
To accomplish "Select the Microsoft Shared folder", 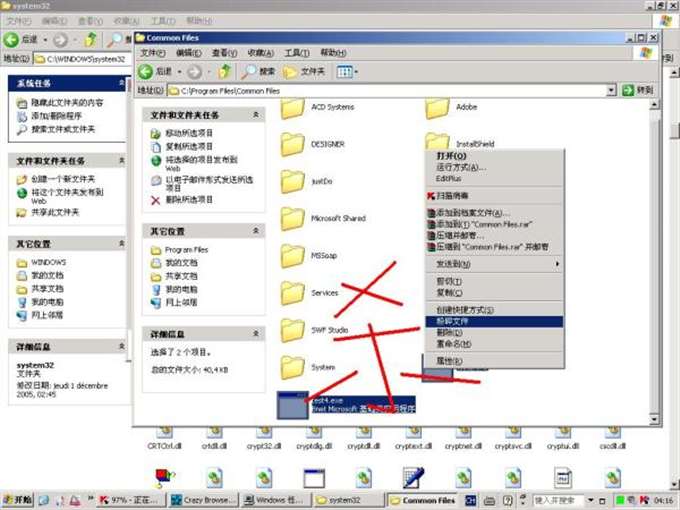I will [x=323, y=219].
